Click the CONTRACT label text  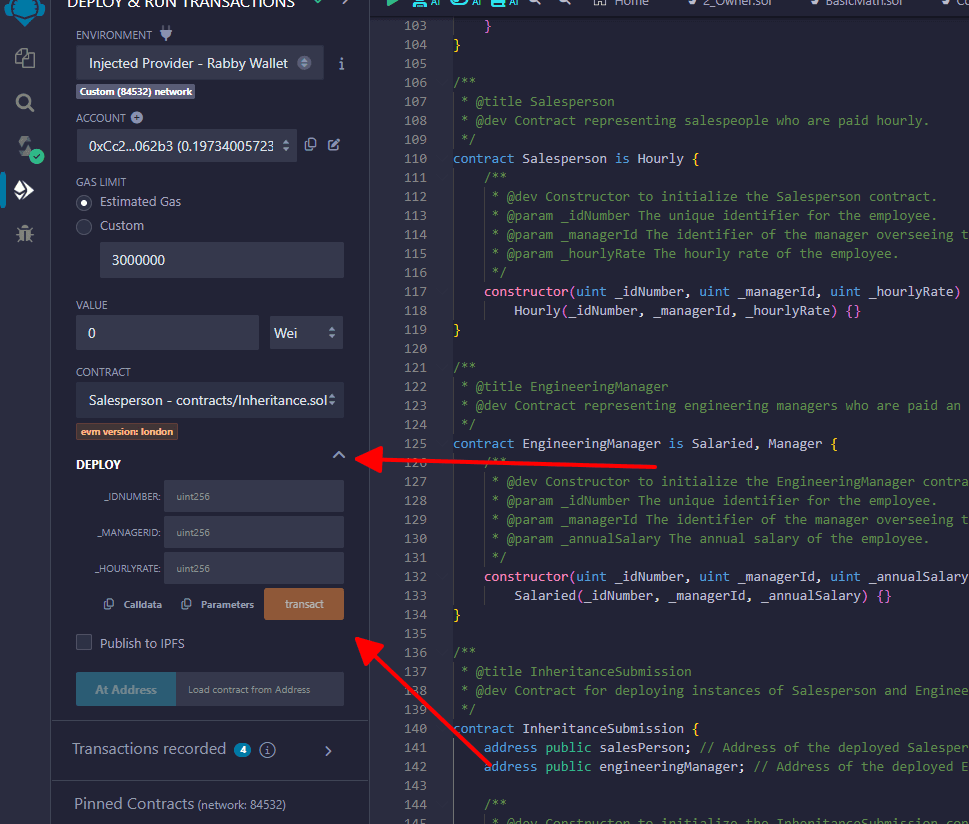pyautogui.click(x=103, y=372)
